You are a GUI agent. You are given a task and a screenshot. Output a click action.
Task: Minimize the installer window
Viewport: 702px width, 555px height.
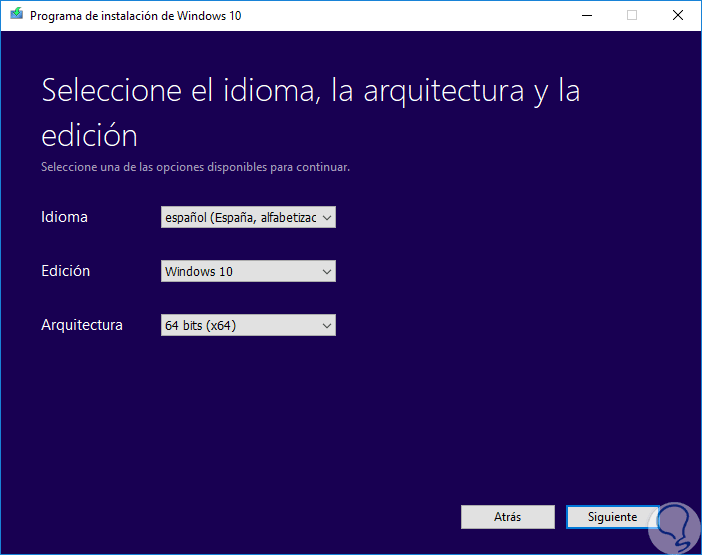pyautogui.click(x=587, y=16)
